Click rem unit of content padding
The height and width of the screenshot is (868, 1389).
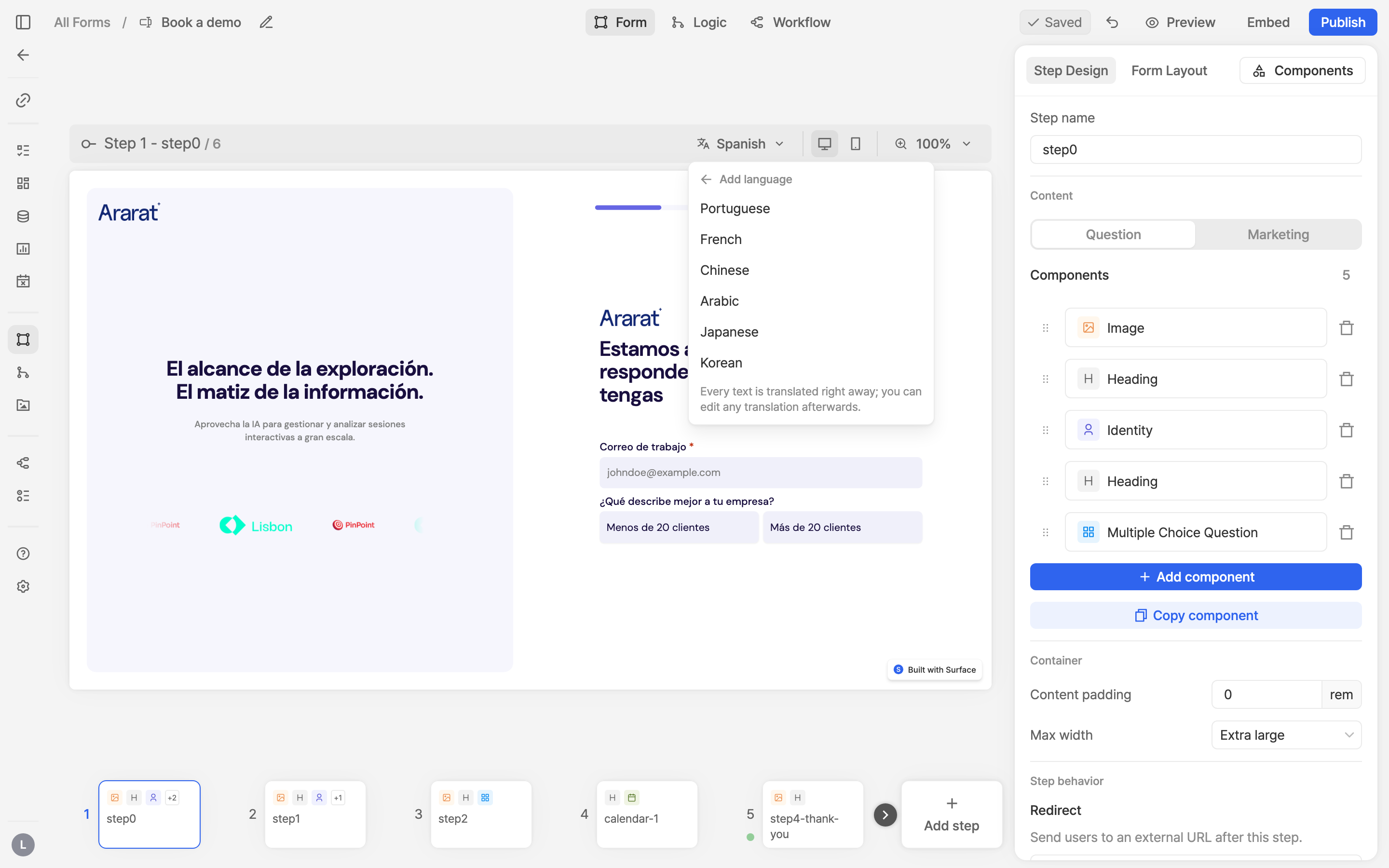click(x=1341, y=694)
